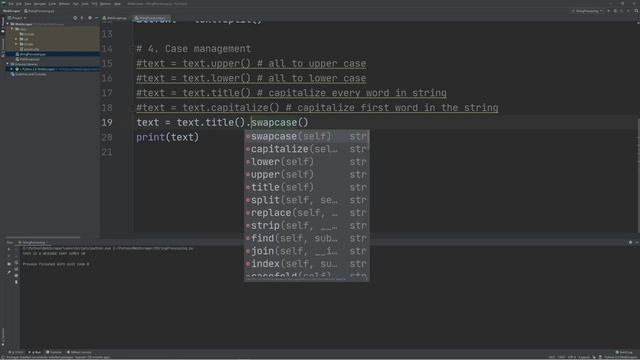Image resolution: width=640 pixels, height=360 pixels.
Task: Open the Project view dropdown
Action: [17, 18]
